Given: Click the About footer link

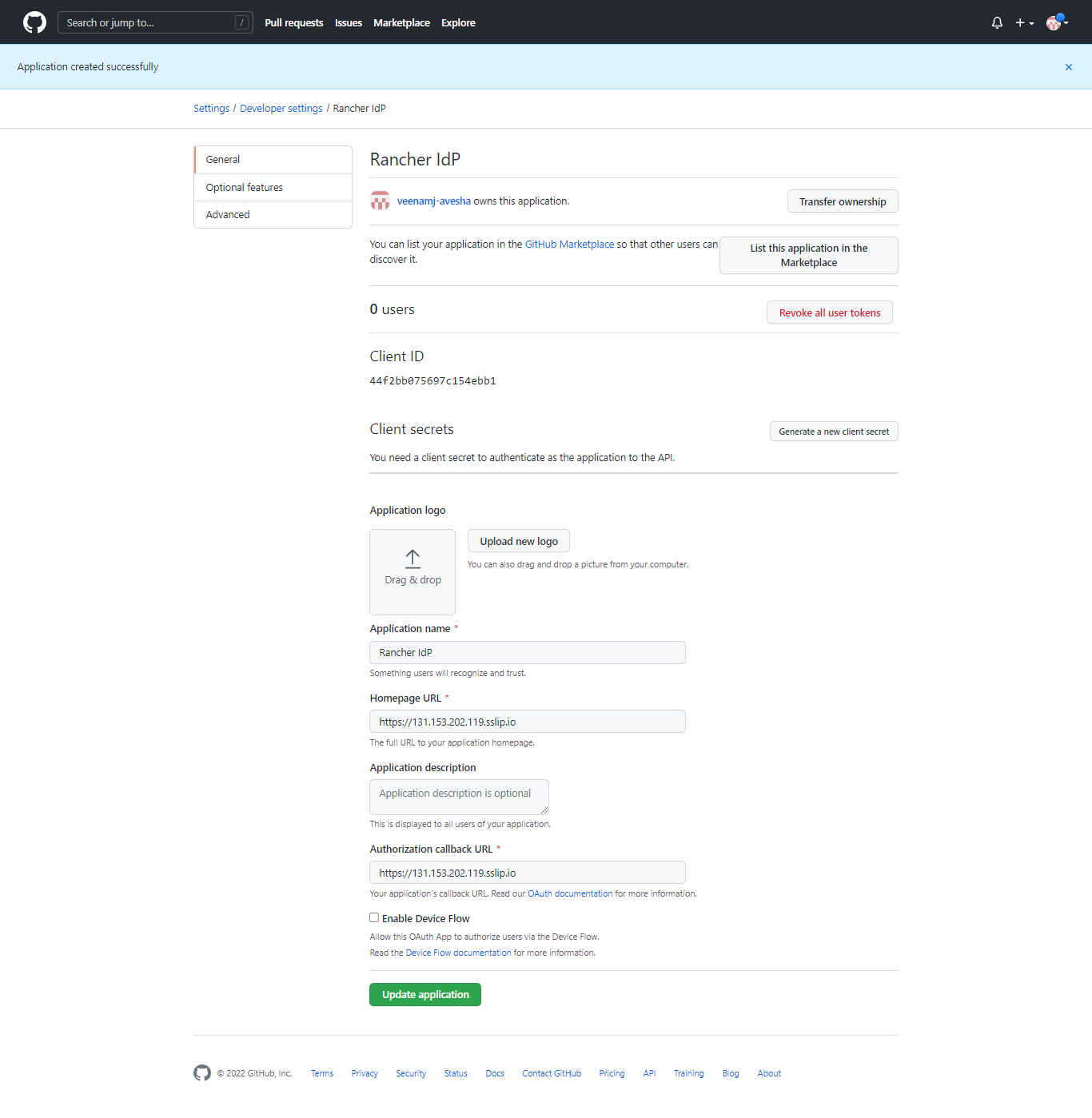Looking at the screenshot, I should point(769,1073).
